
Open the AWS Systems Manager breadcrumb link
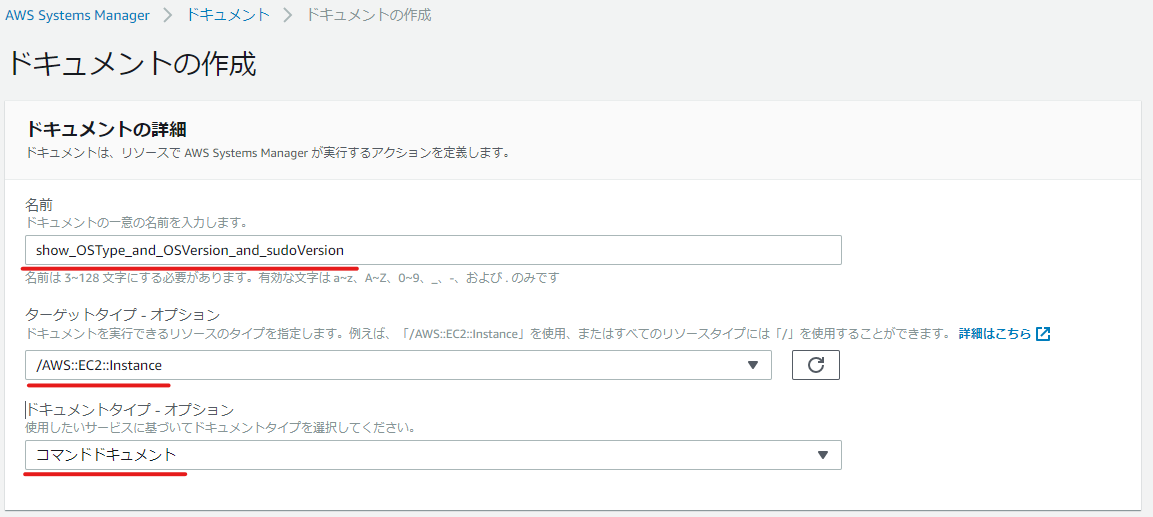pyautogui.click(x=77, y=15)
